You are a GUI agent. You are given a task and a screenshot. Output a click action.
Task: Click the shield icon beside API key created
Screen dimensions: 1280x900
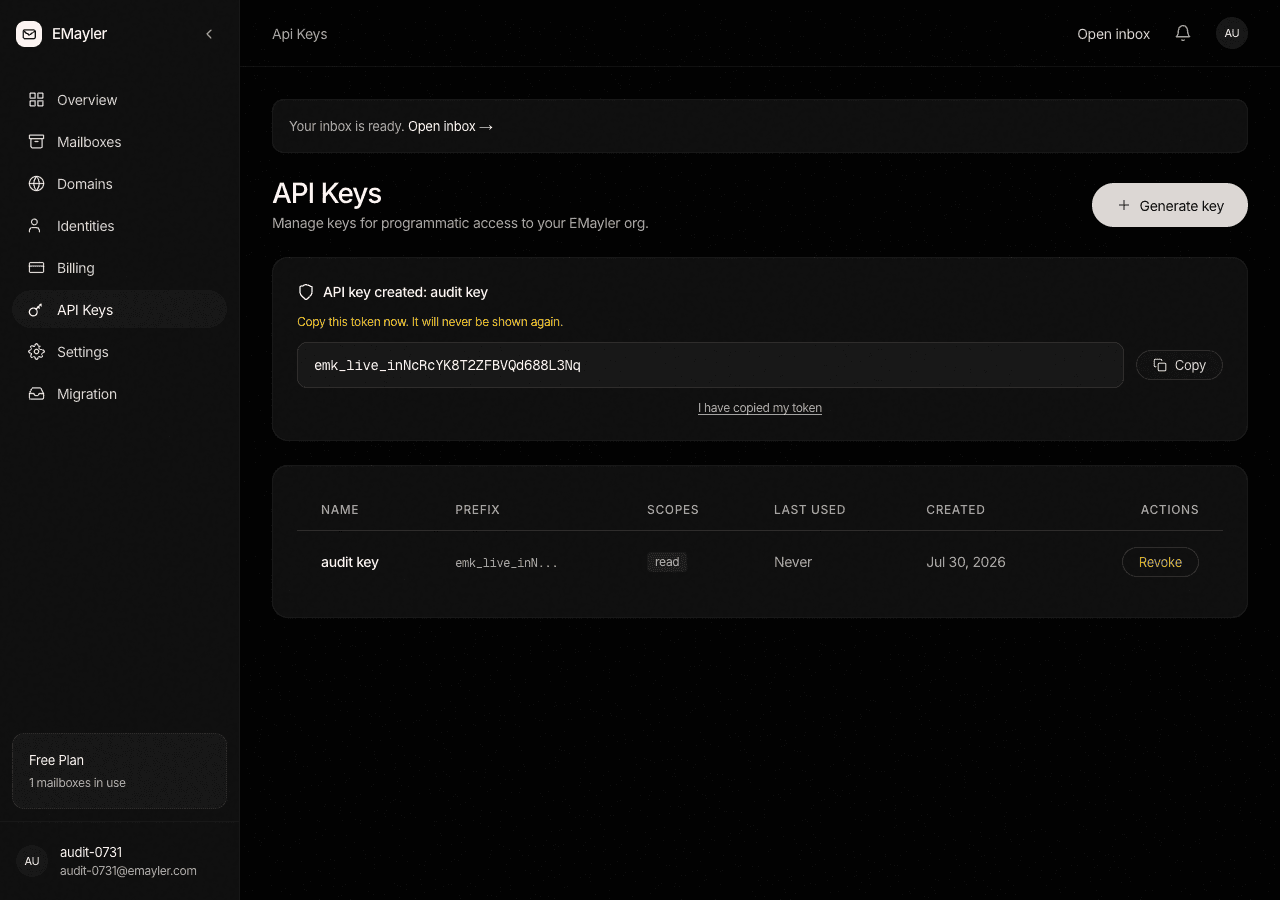pos(306,292)
